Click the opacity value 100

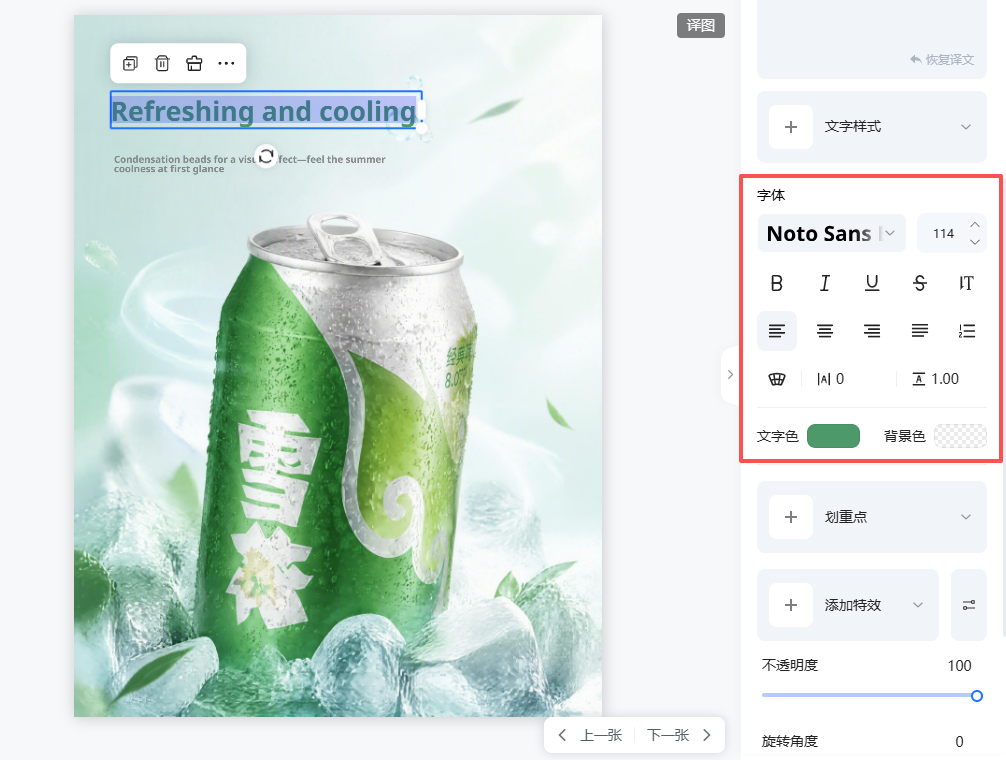(959, 666)
